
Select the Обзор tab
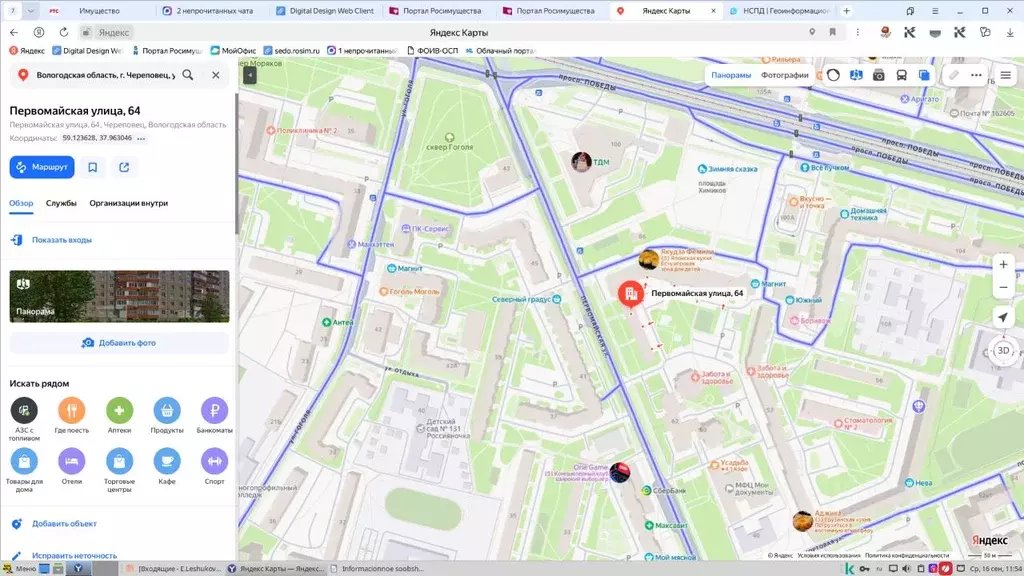pos(21,203)
